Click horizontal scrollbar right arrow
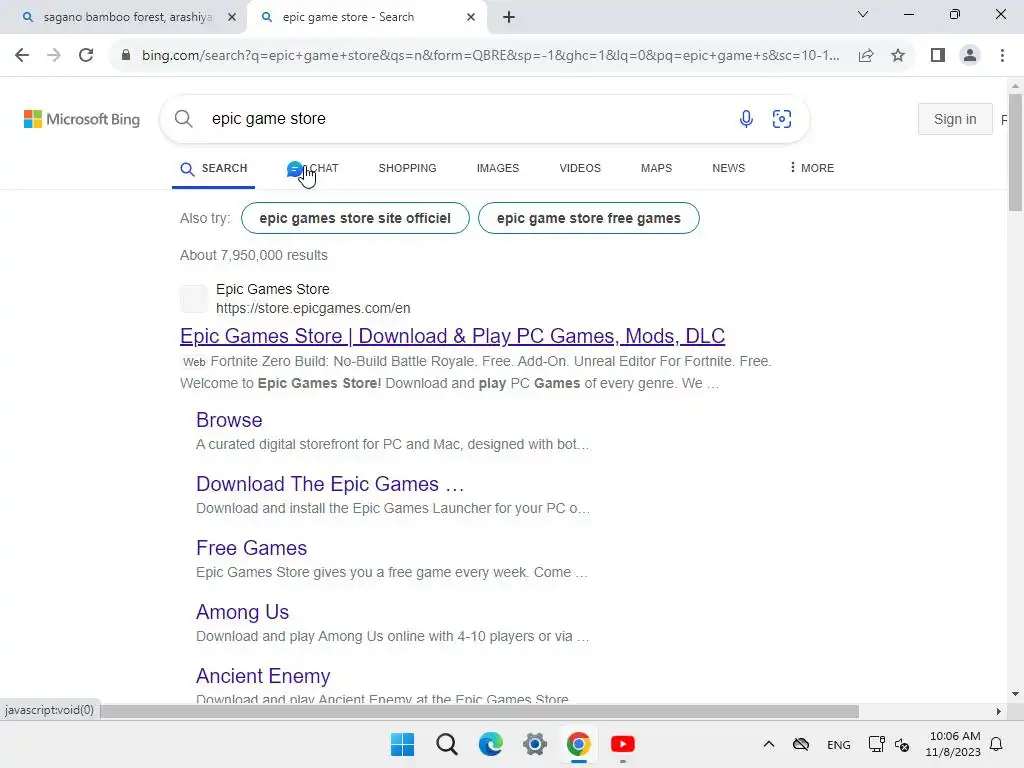1024x768 pixels. [999, 711]
